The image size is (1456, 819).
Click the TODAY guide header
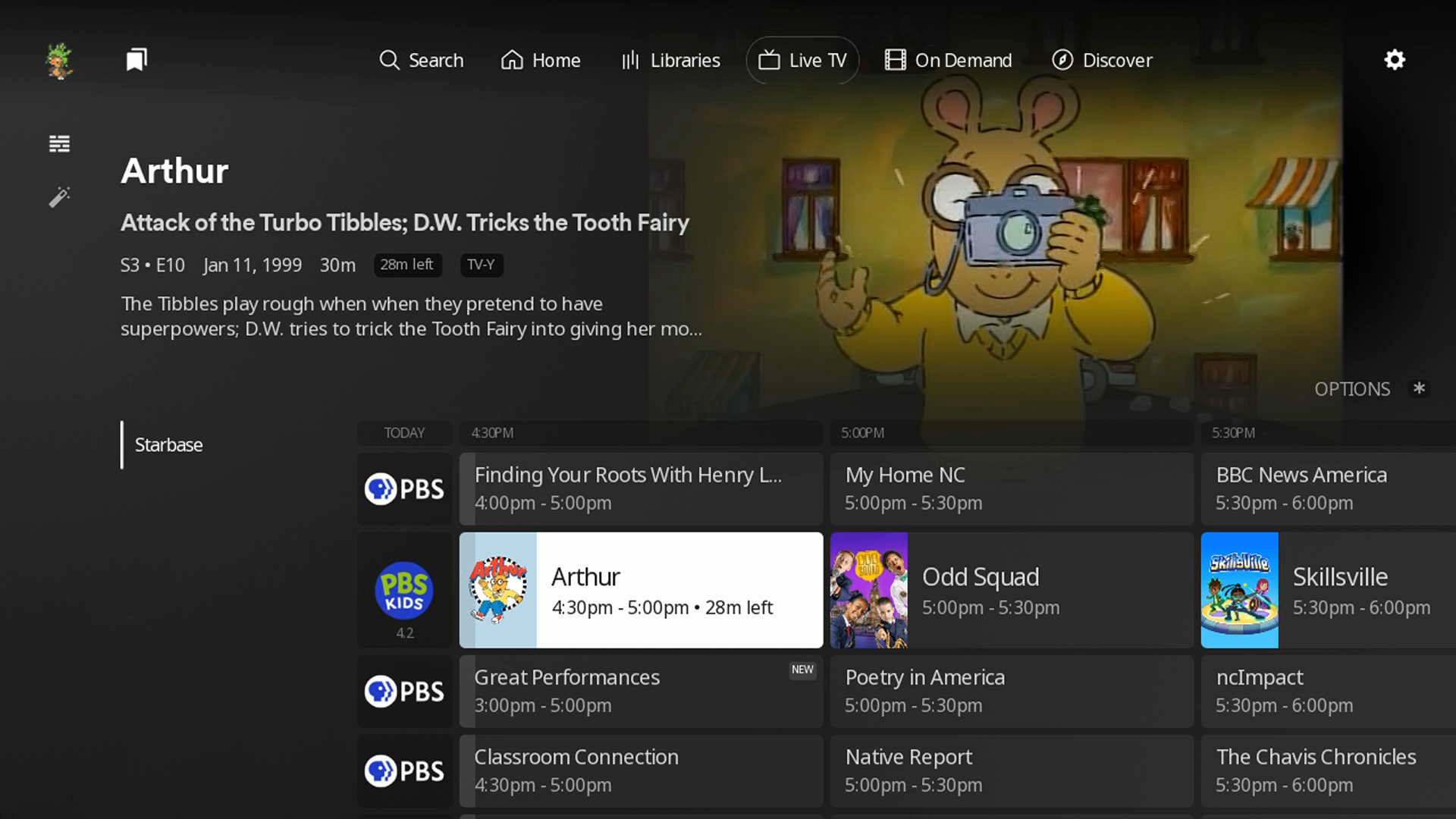(404, 433)
